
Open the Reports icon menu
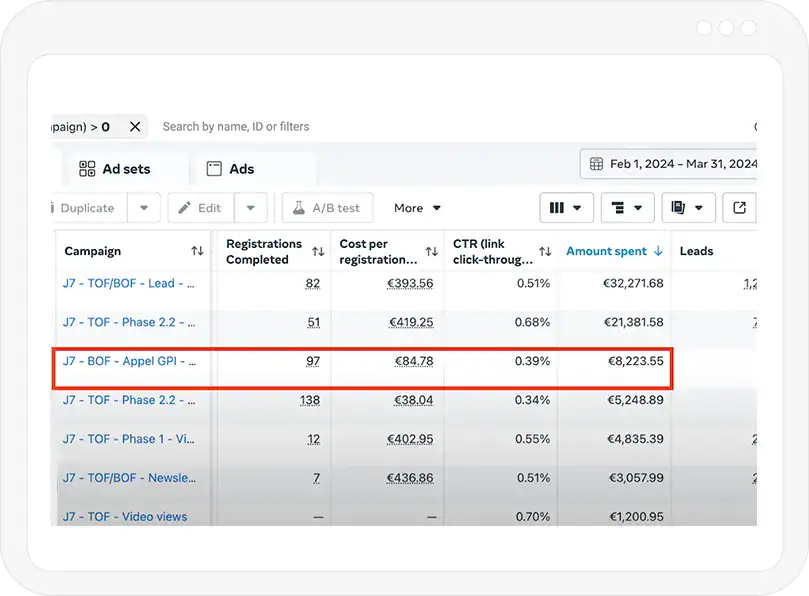[x=687, y=208]
